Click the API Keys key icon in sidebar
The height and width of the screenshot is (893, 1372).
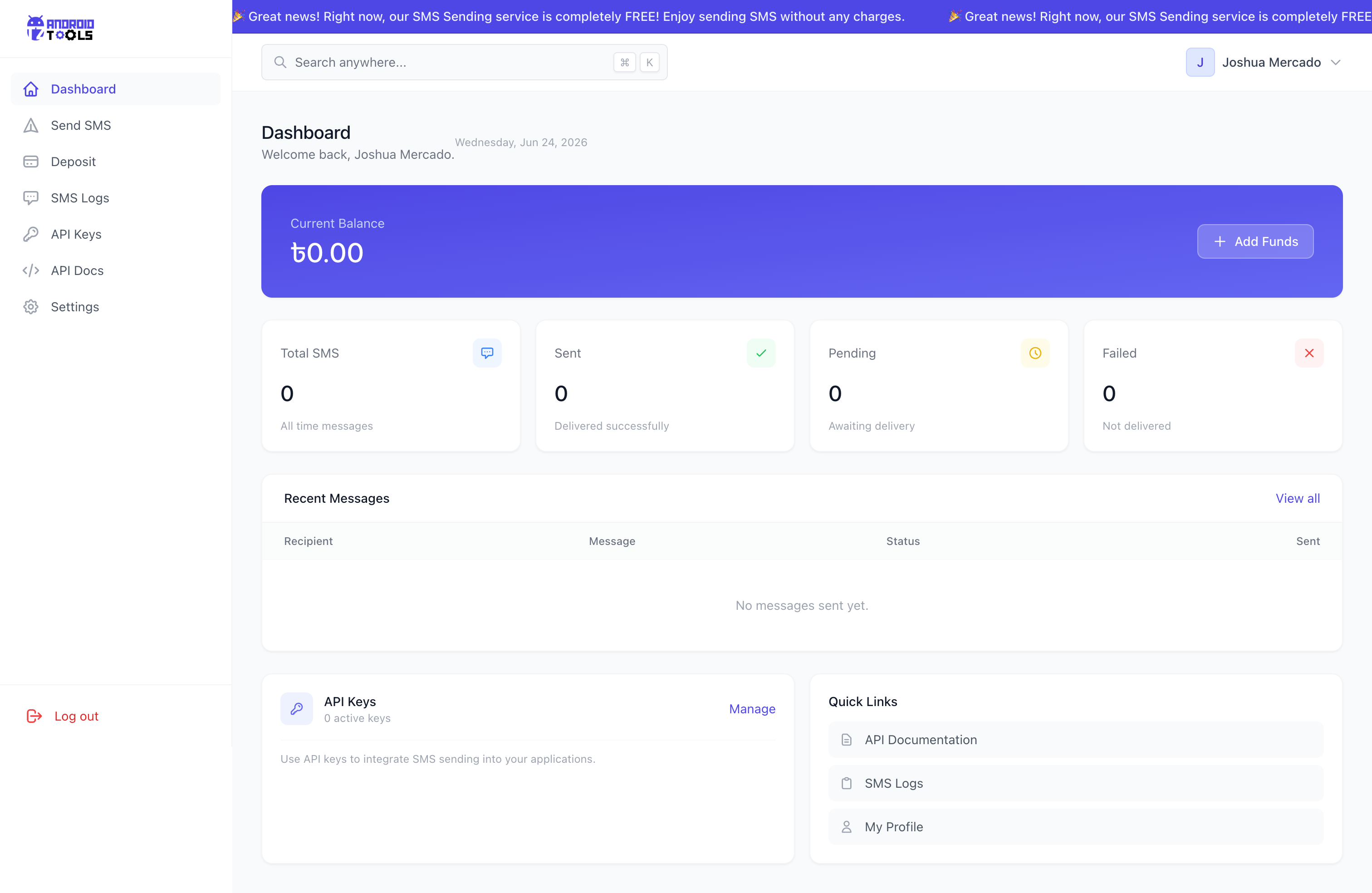point(31,234)
